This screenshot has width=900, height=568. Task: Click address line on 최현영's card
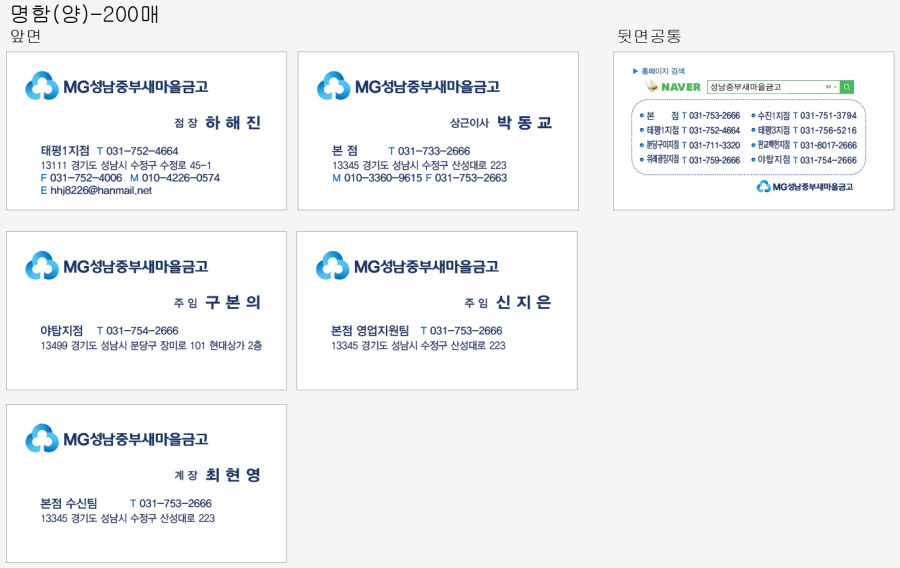point(127,518)
